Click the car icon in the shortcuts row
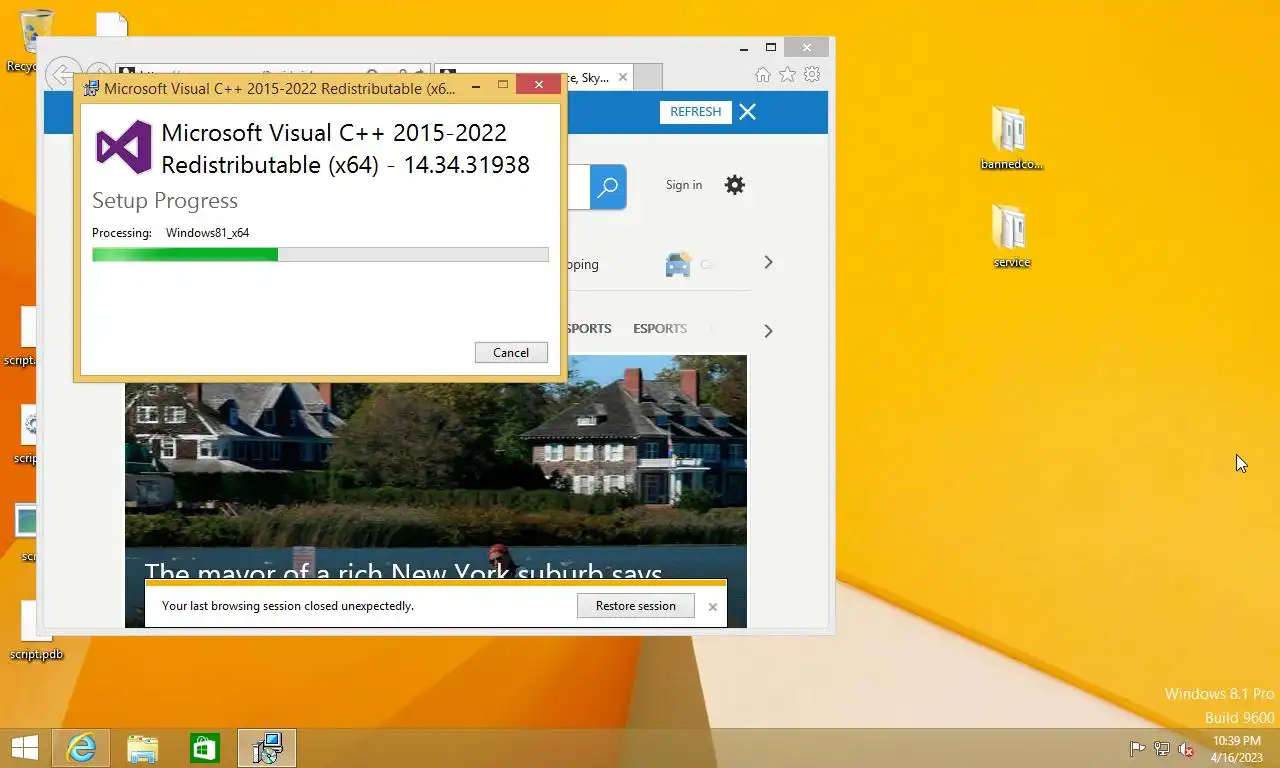The height and width of the screenshot is (768, 1280). coord(678,264)
